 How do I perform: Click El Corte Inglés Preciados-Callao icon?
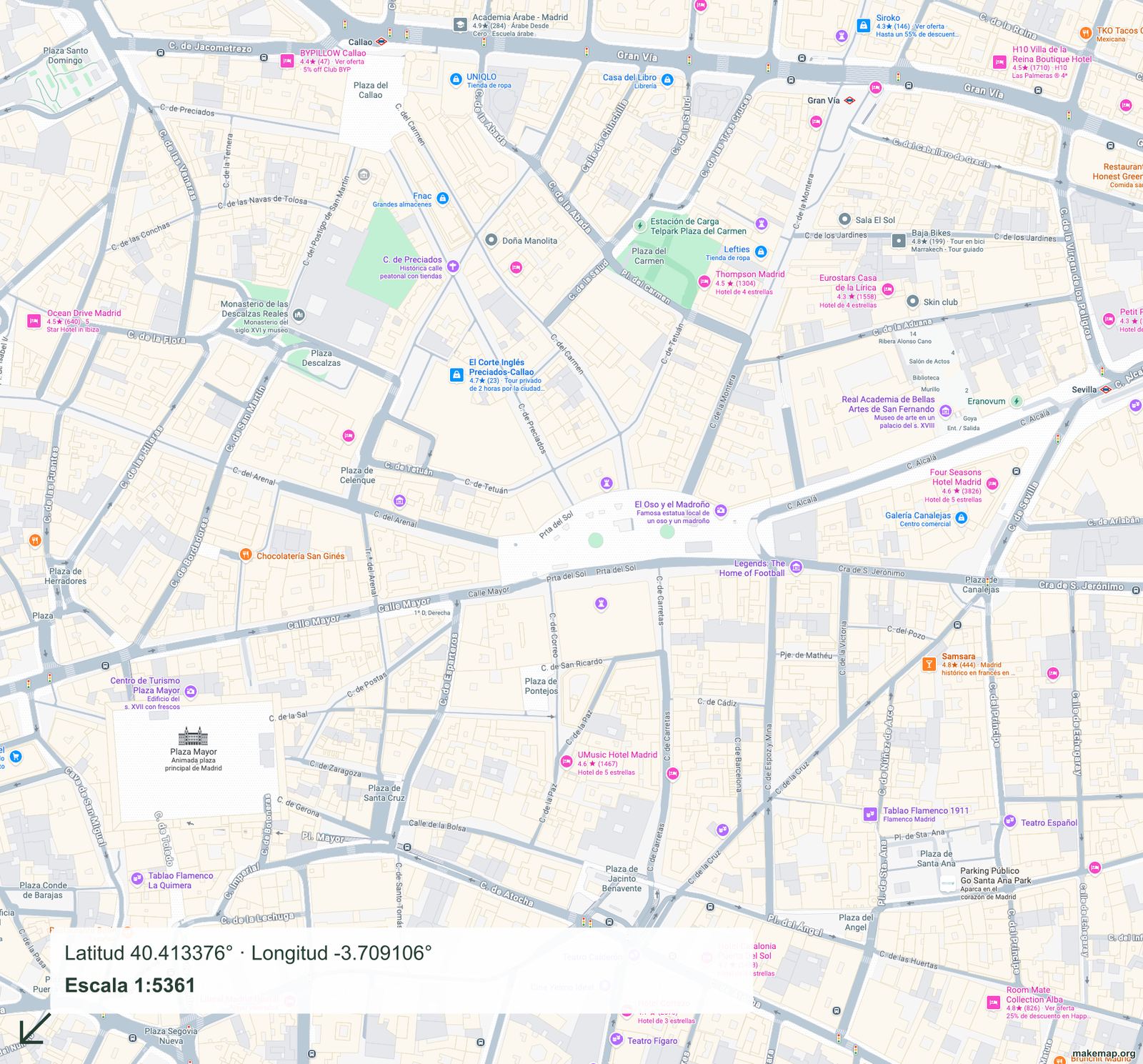click(456, 374)
